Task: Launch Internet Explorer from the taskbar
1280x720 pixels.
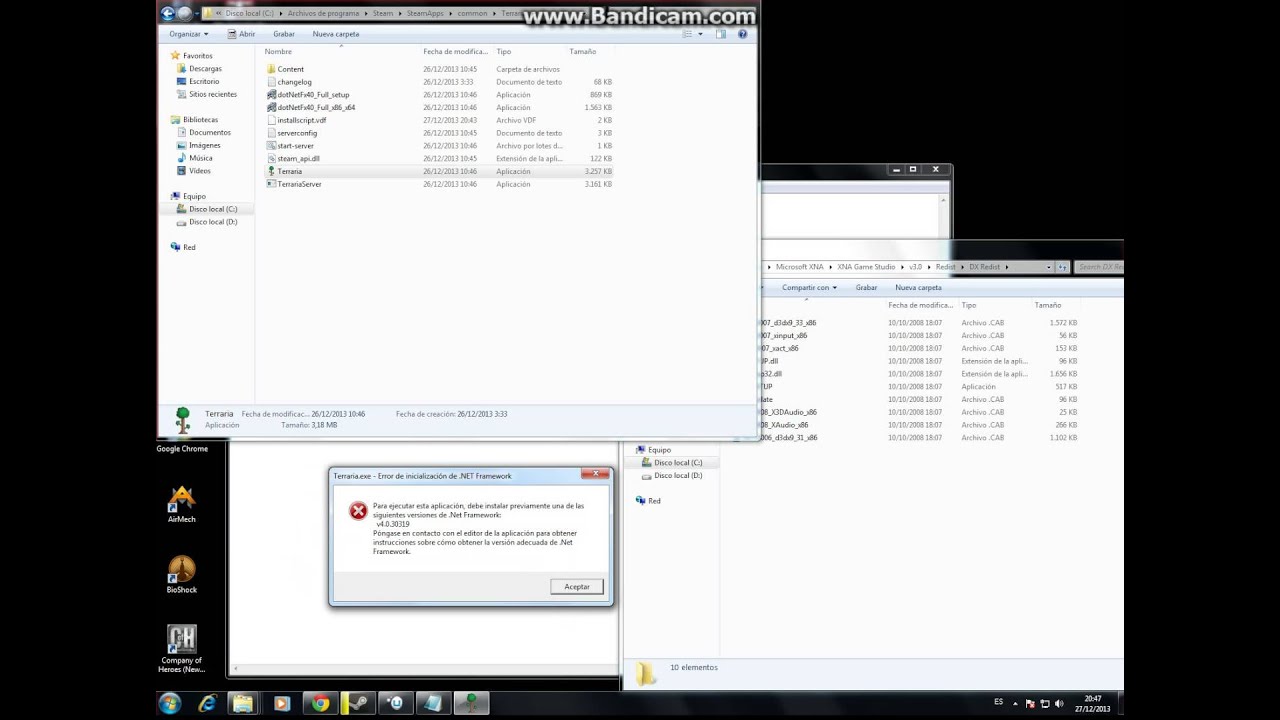Action: coord(207,704)
